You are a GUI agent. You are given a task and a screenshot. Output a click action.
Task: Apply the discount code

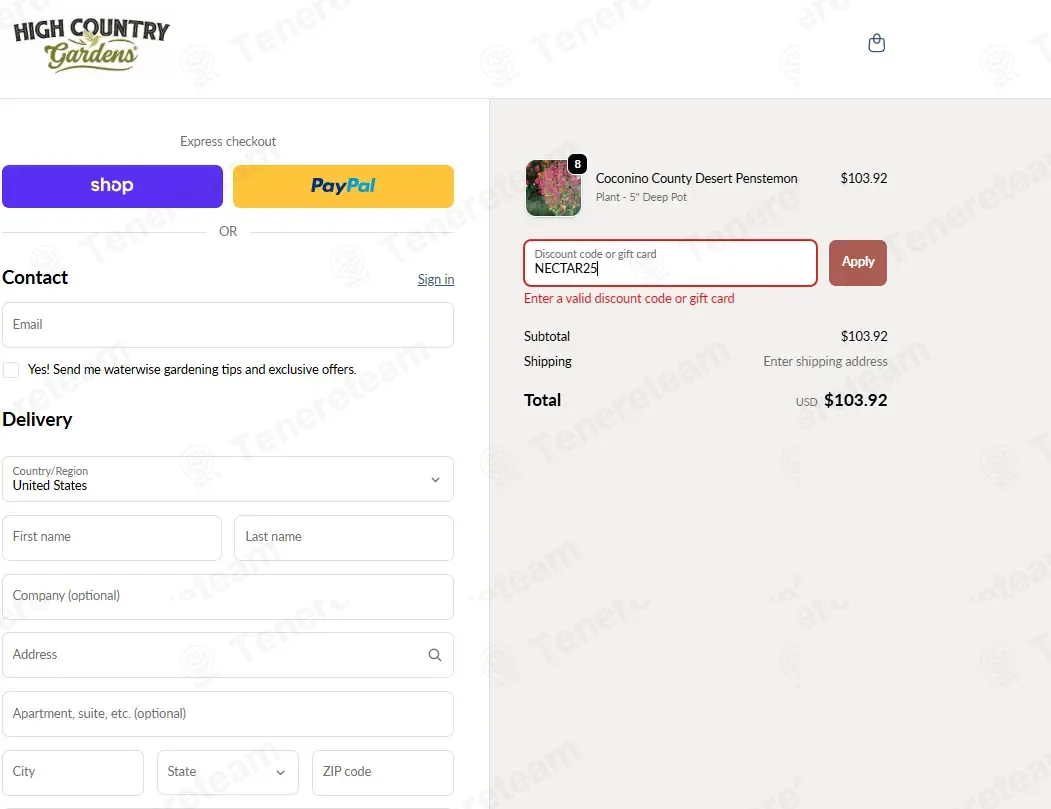click(x=858, y=263)
